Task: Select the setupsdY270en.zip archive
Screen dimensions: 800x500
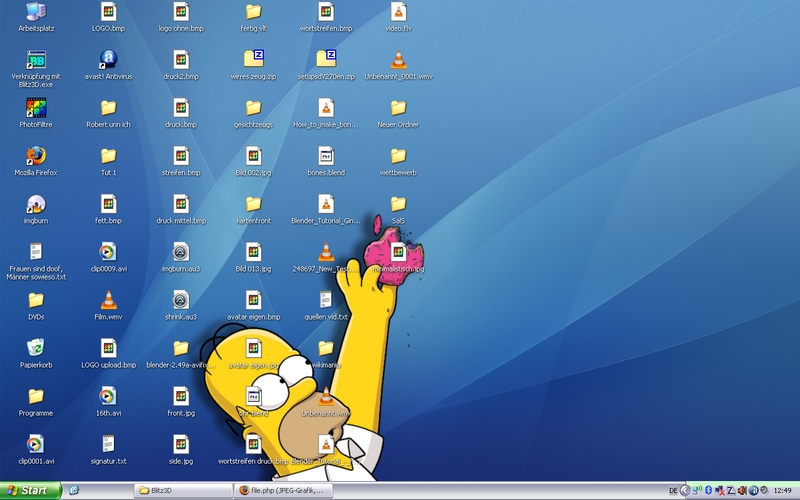Action: (x=325, y=60)
